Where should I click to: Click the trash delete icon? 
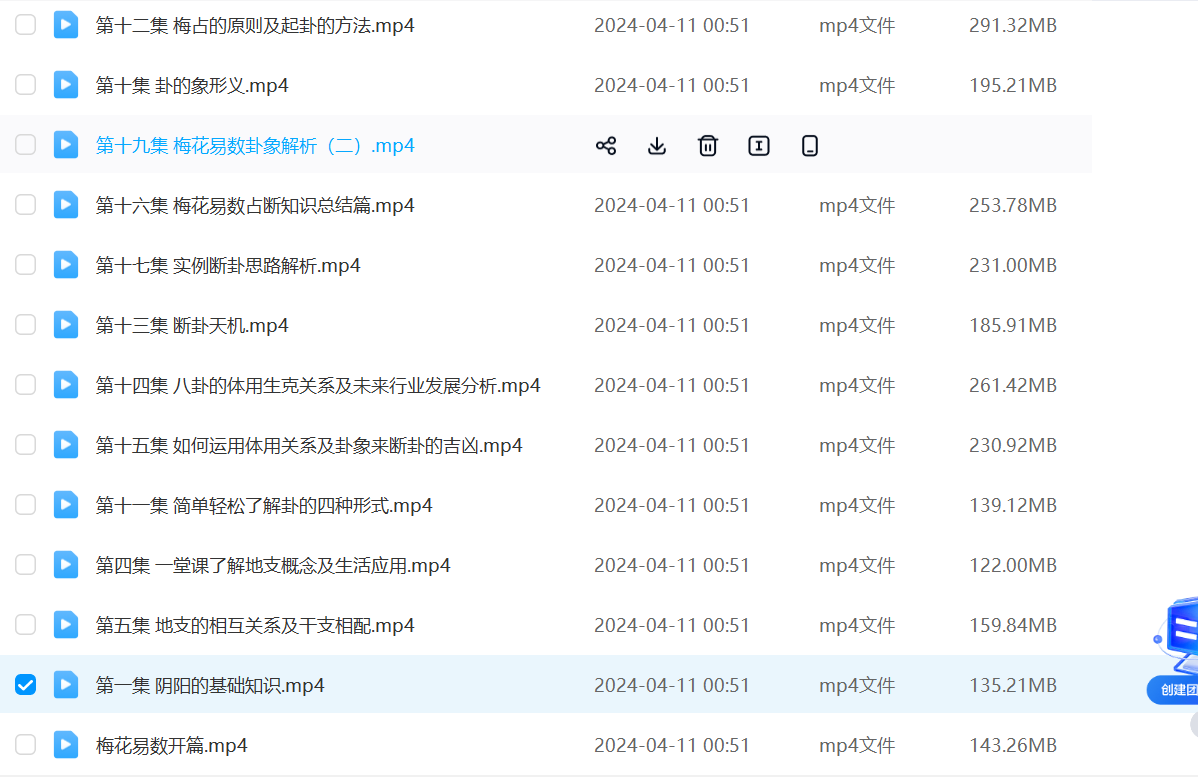[707, 146]
